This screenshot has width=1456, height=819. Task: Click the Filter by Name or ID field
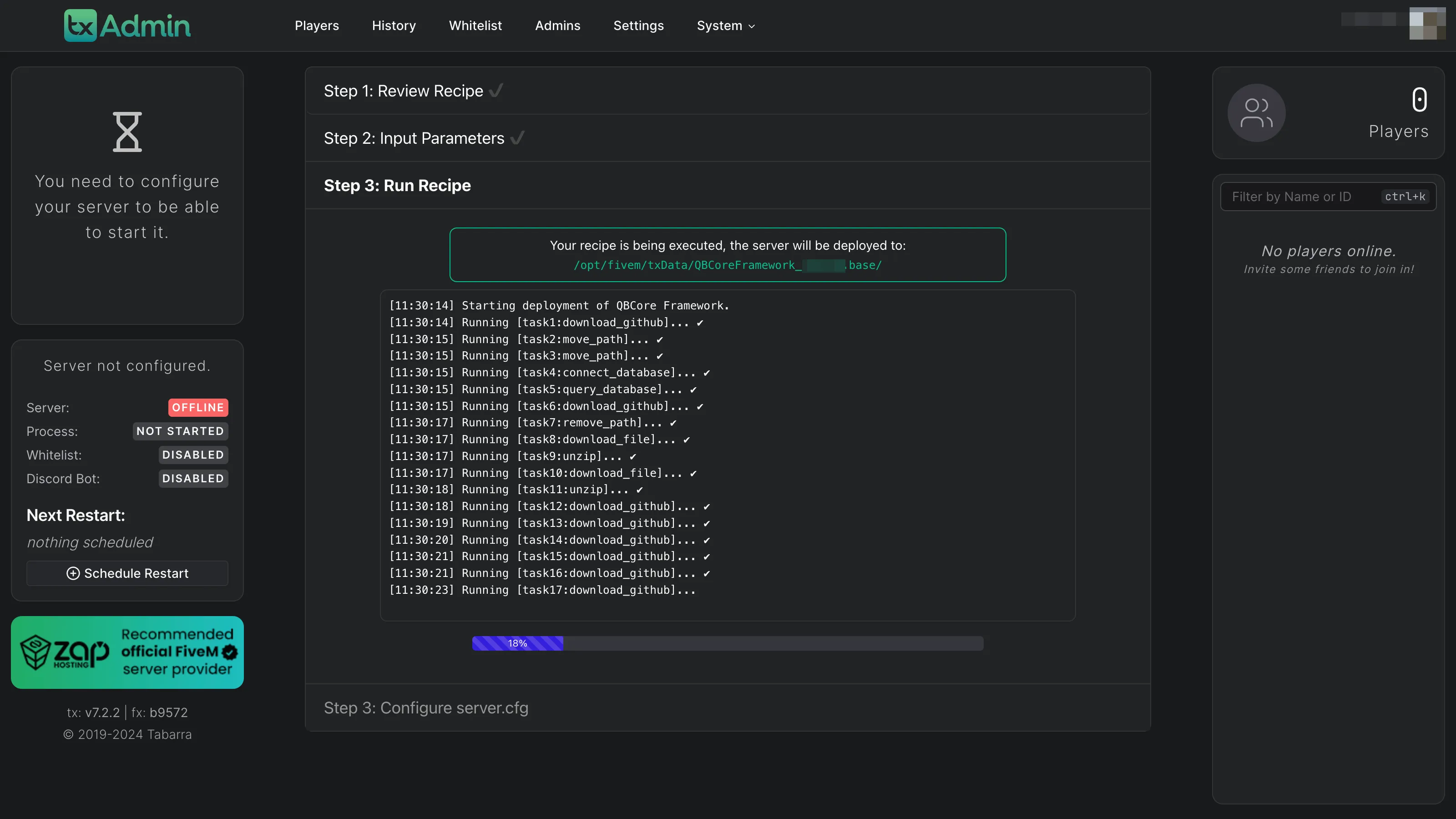(1328, 196)
